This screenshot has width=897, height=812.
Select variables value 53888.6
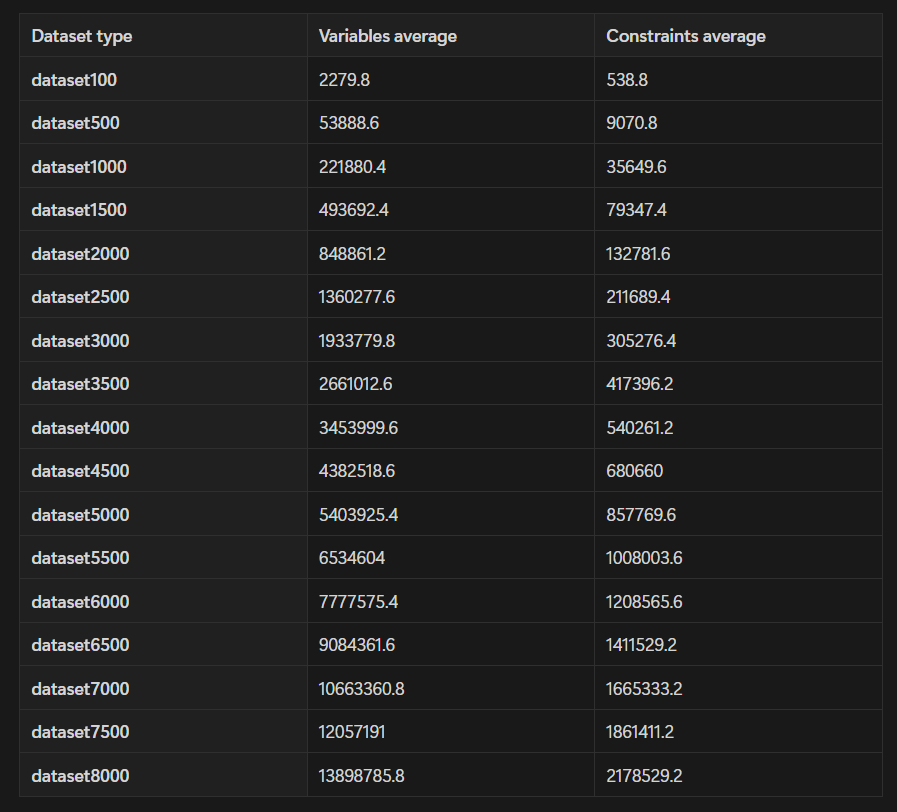click(x=349, y=123)
